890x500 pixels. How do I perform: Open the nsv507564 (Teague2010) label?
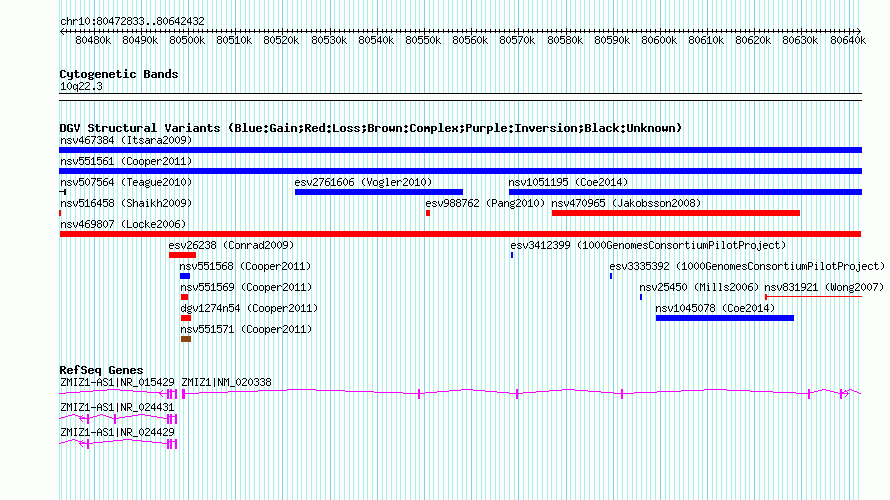pos(126,182)
